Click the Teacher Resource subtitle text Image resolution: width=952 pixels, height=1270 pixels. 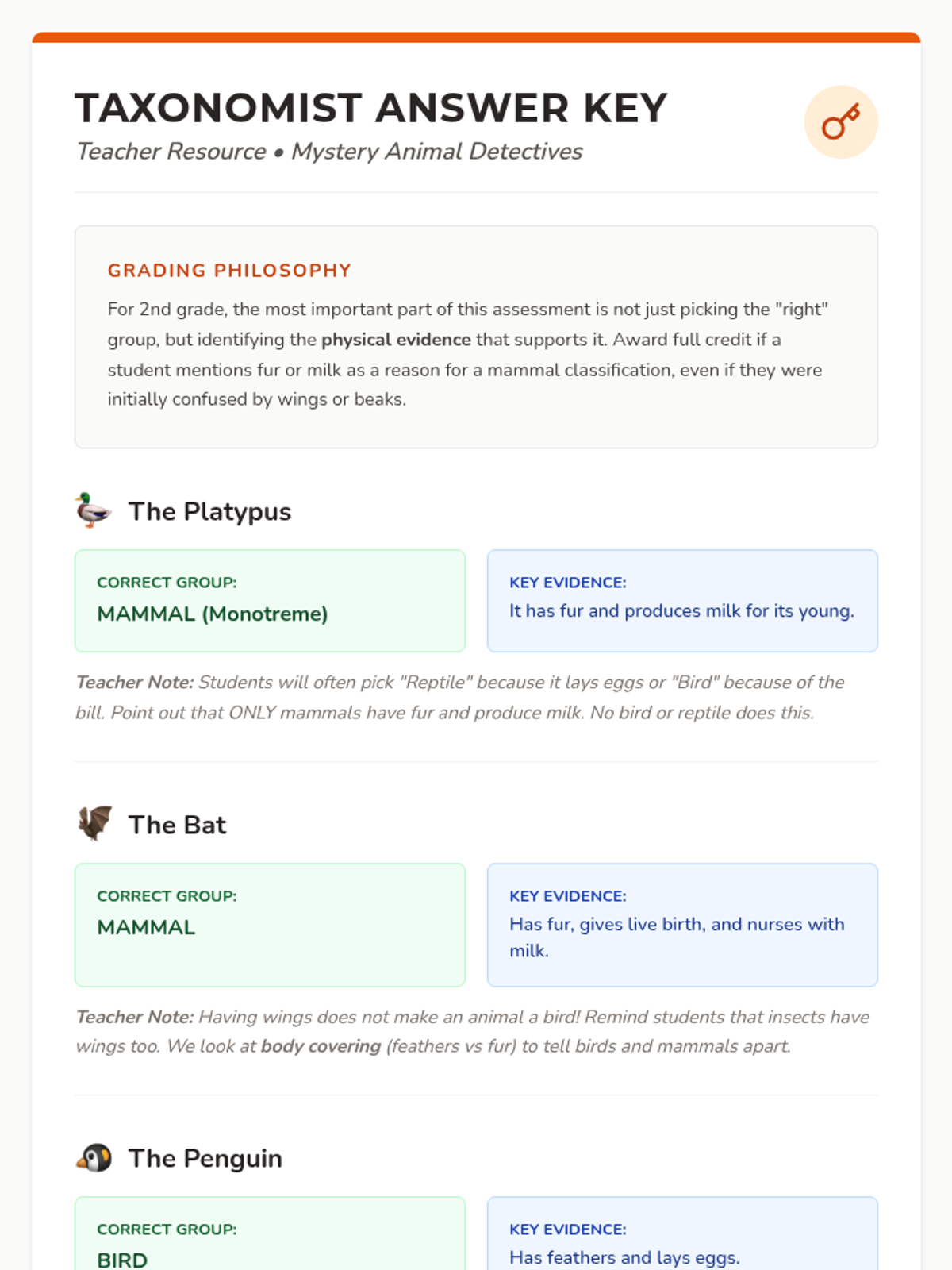329,152
